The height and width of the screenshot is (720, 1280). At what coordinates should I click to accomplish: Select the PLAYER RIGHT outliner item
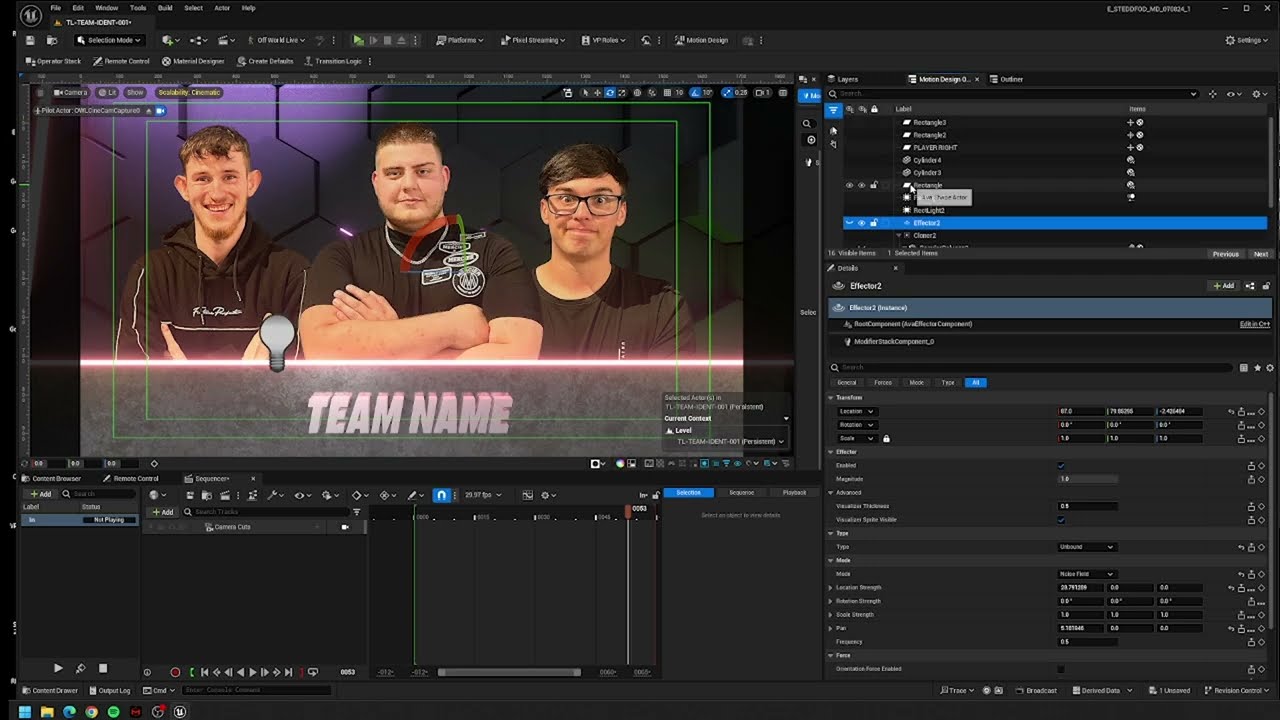(935, 148)
